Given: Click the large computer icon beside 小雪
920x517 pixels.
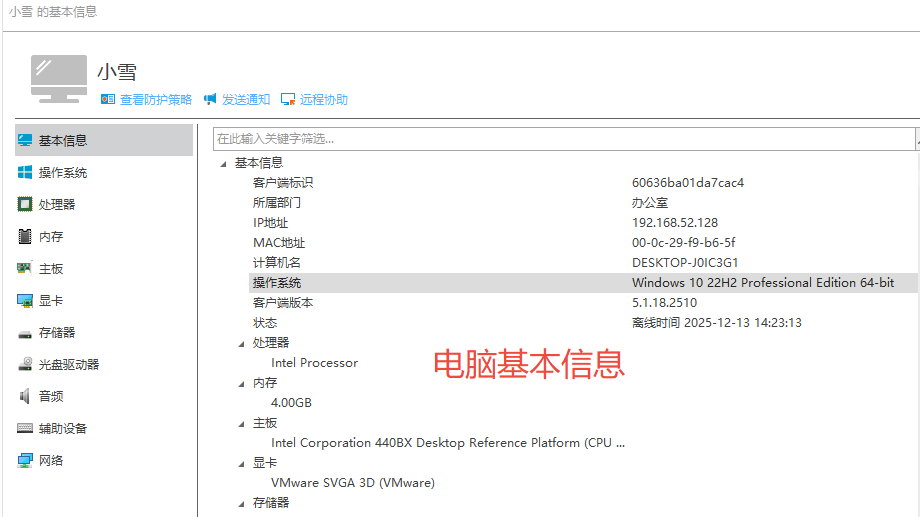Looking at the screenshot, I should coord(59,79).
